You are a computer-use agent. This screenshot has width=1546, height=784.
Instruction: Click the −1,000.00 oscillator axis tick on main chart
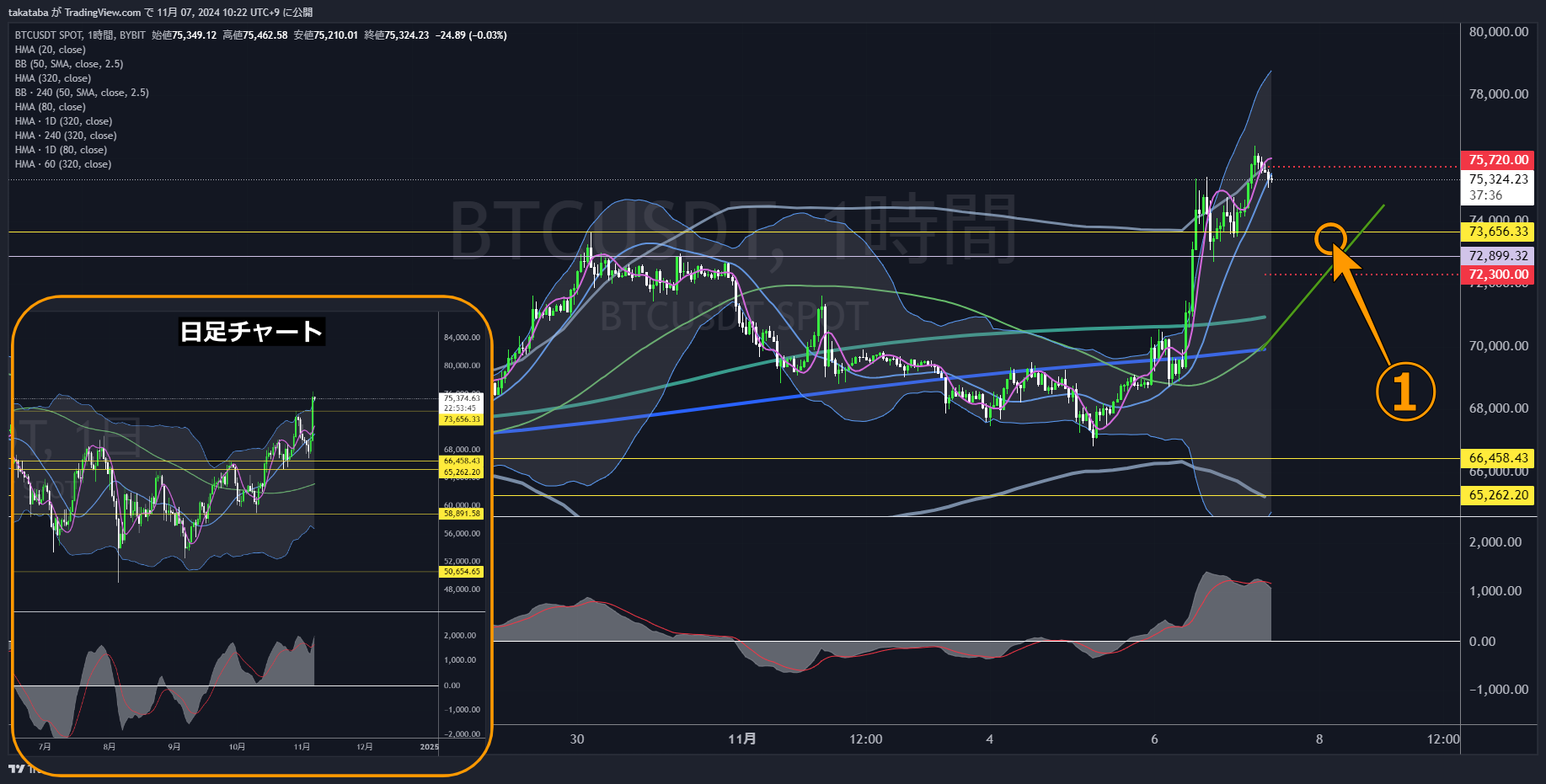[x=1498, y=690]
